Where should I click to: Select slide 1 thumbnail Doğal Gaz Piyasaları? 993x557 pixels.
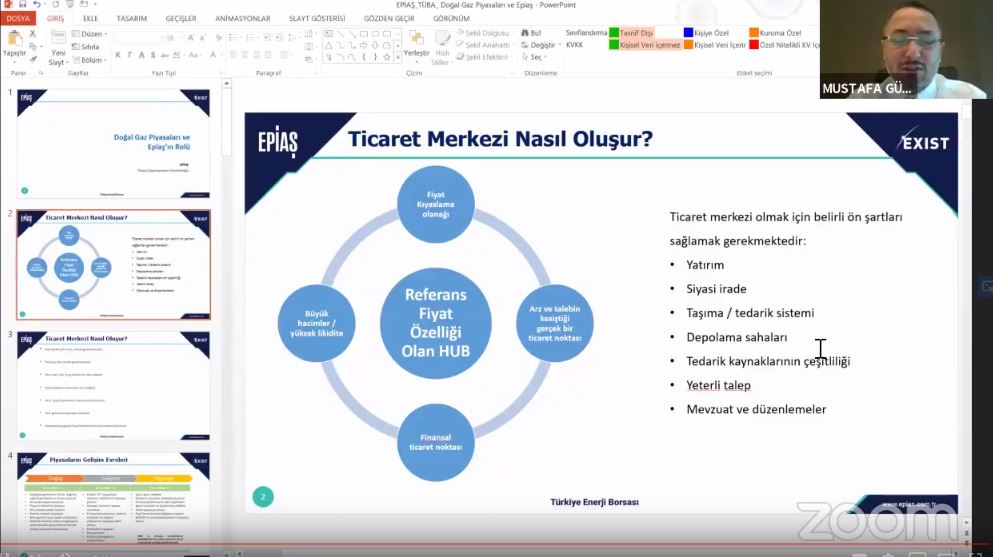coord(113,143)
